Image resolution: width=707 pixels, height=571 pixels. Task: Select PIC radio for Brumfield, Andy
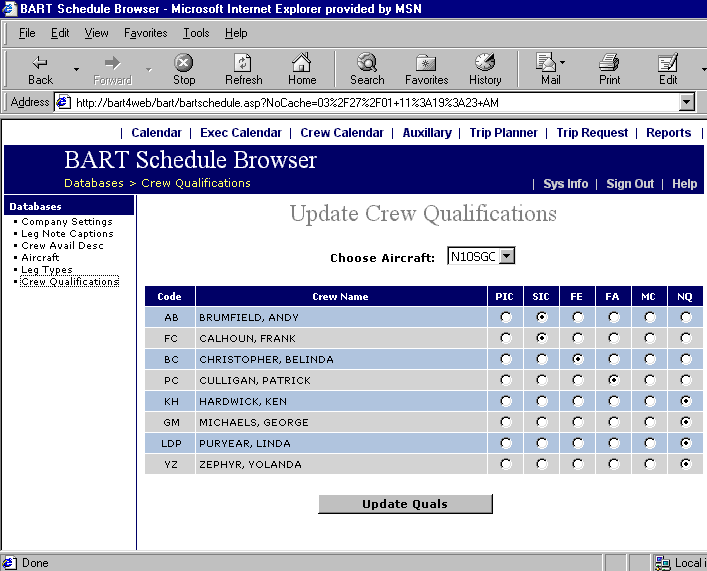pyautogui.click(x=506, y=317)
